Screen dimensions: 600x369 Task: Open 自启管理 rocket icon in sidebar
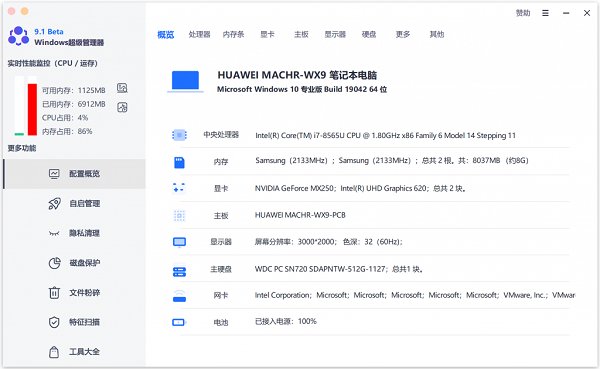(54, 204)
